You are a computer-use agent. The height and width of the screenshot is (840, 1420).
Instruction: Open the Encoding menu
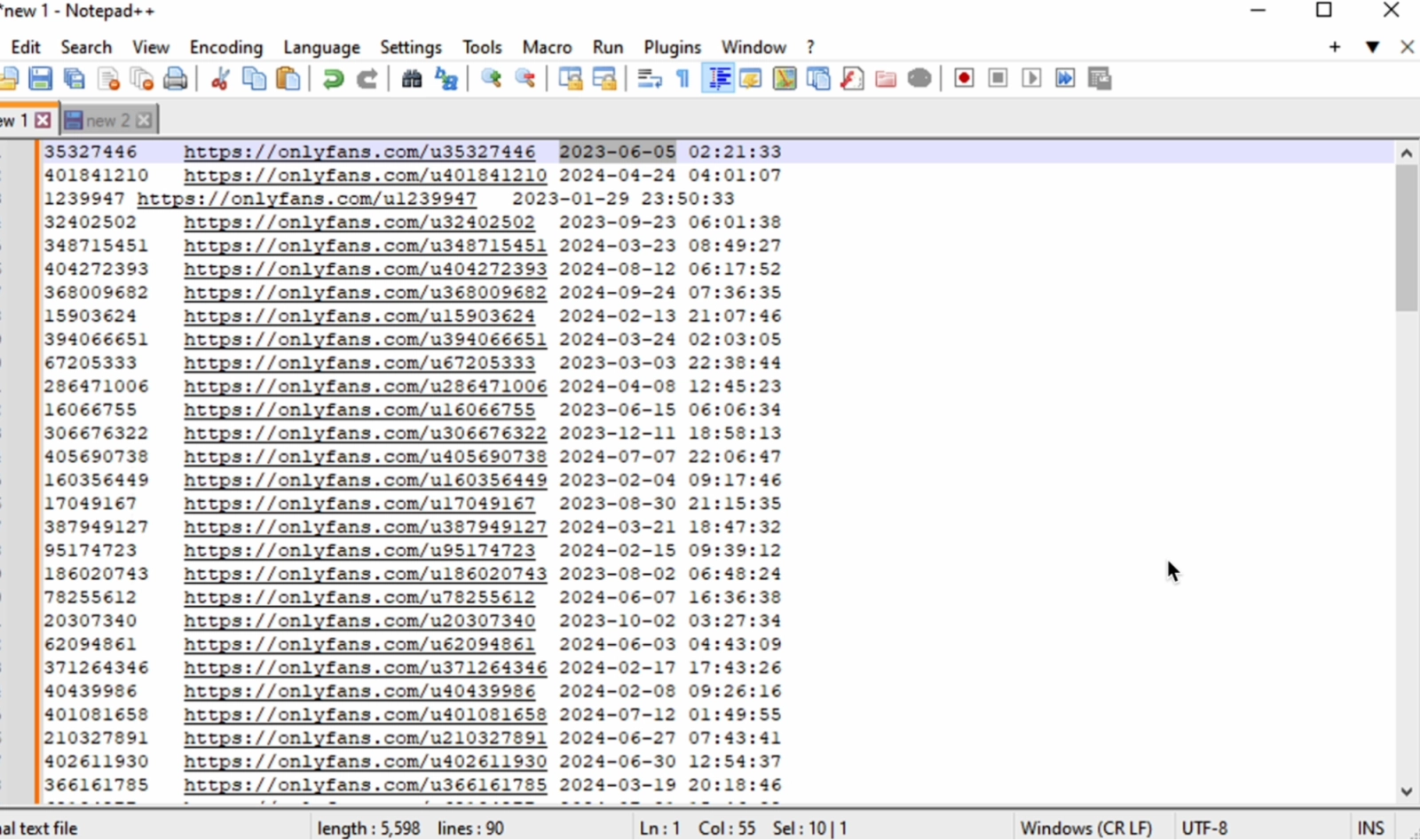click(x=226, y=47)
